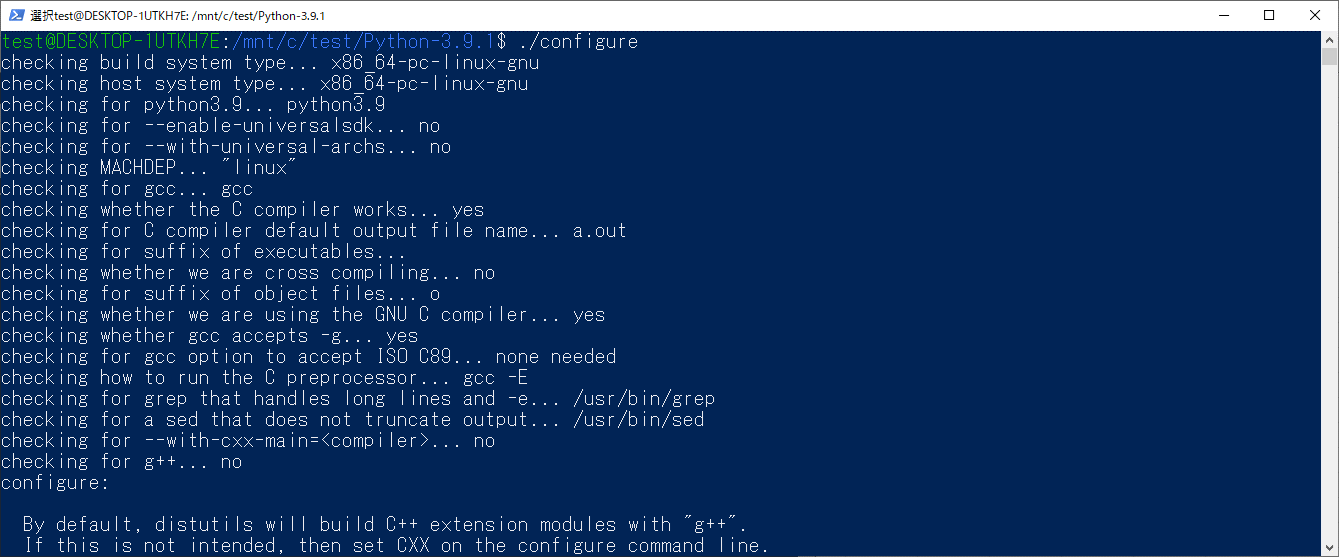Image resolution: width=1339 pixels, height=557 pixels.
Task: Close the terminal window
Action: tap(1315, 15)
